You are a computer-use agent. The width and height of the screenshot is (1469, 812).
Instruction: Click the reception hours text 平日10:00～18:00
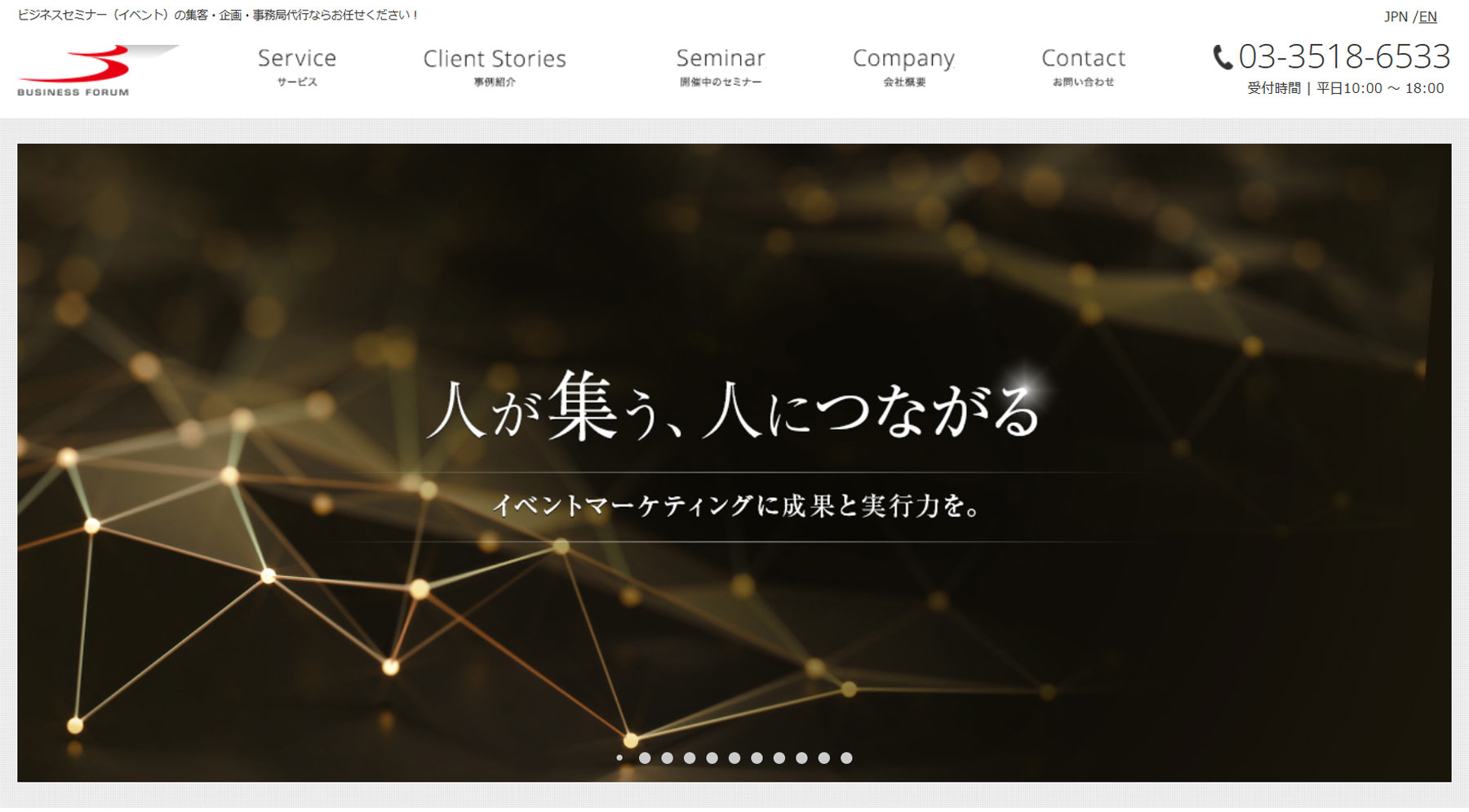1380,88
